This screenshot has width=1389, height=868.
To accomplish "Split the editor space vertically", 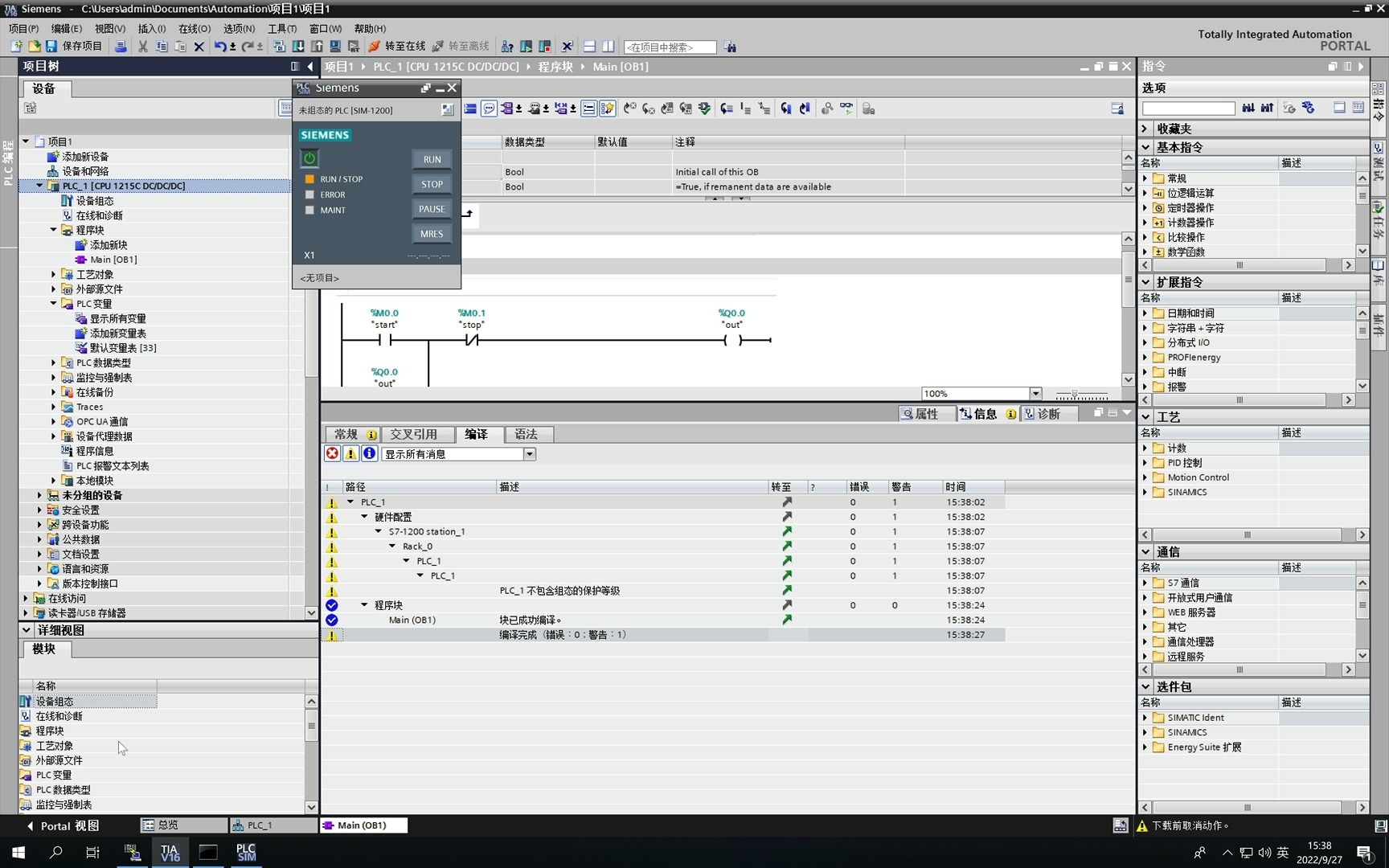I will (x=608, y=47).
